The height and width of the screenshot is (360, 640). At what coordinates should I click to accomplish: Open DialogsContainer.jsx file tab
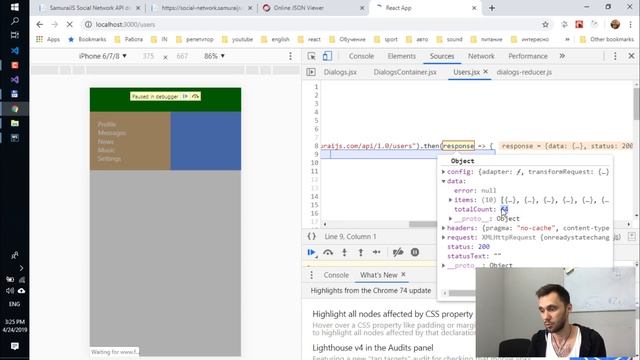405,72
